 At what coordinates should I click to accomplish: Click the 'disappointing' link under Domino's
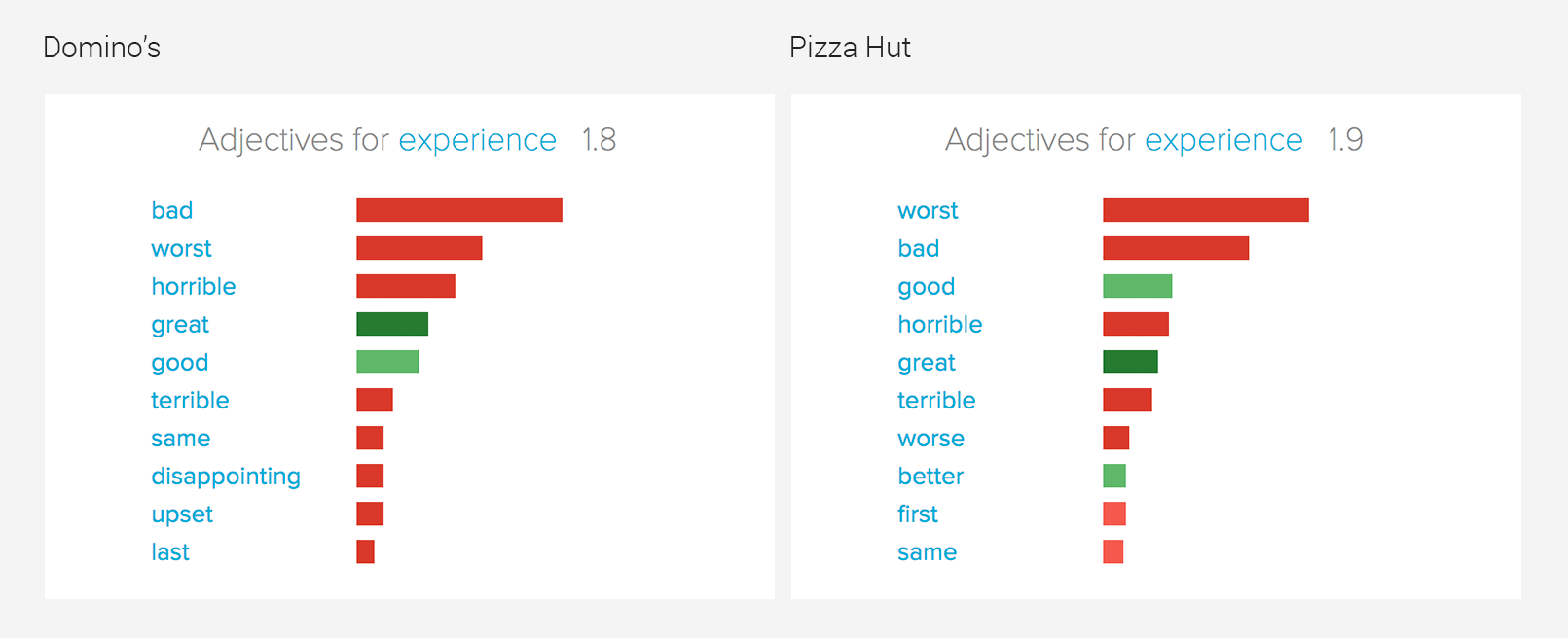226,477
